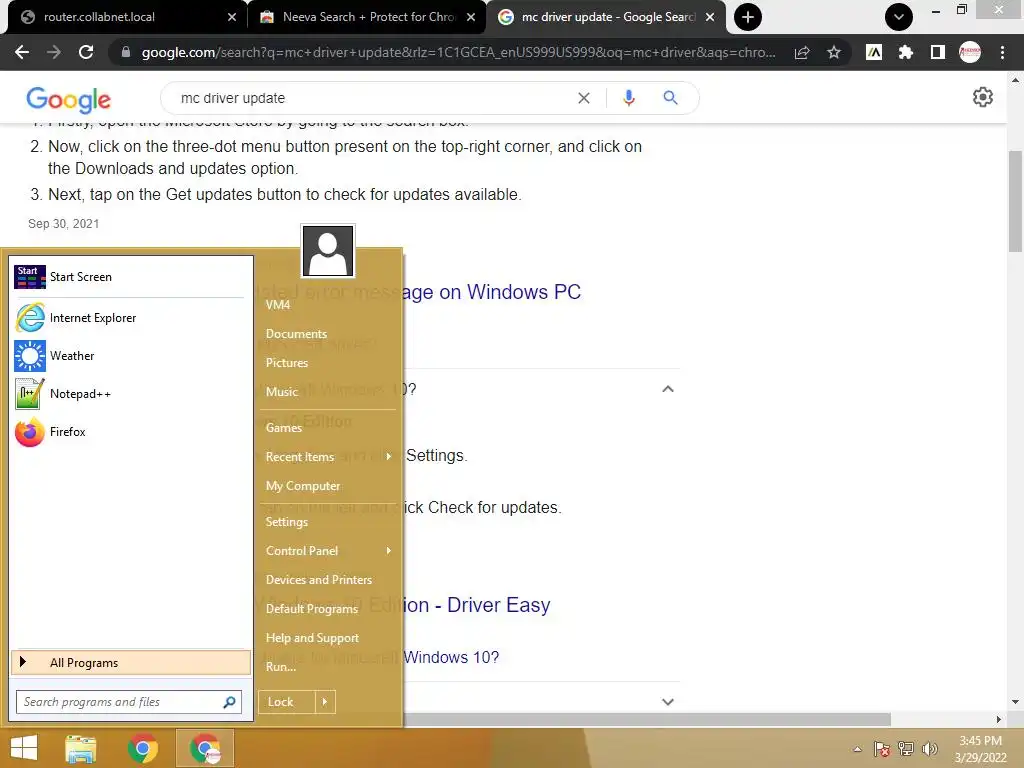Screen dimensions: 1024x768
Task: Open Pictures from start menu
Action: coord(287,363)
